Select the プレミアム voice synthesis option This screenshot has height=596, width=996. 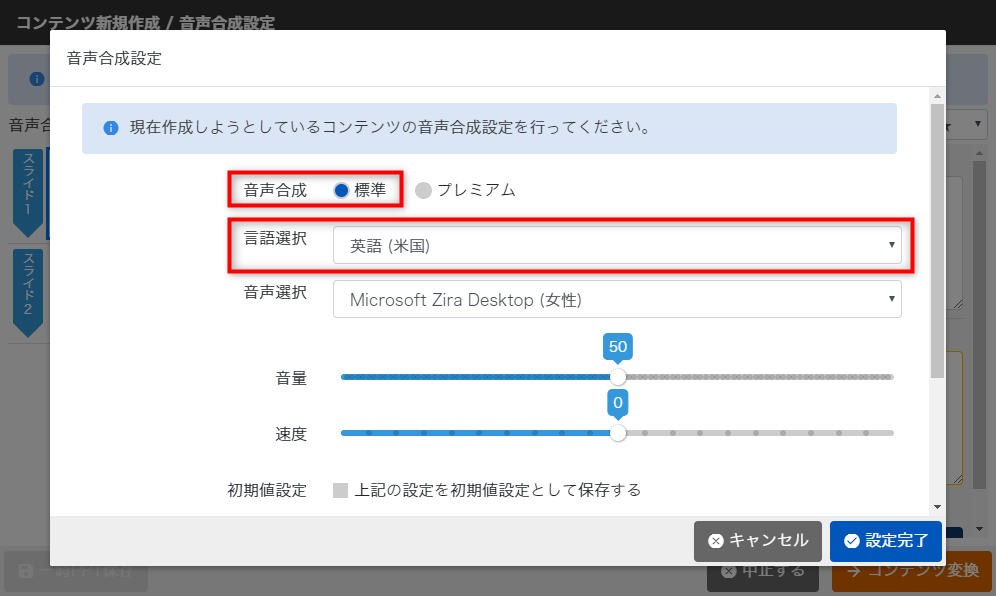click(423, 190)
